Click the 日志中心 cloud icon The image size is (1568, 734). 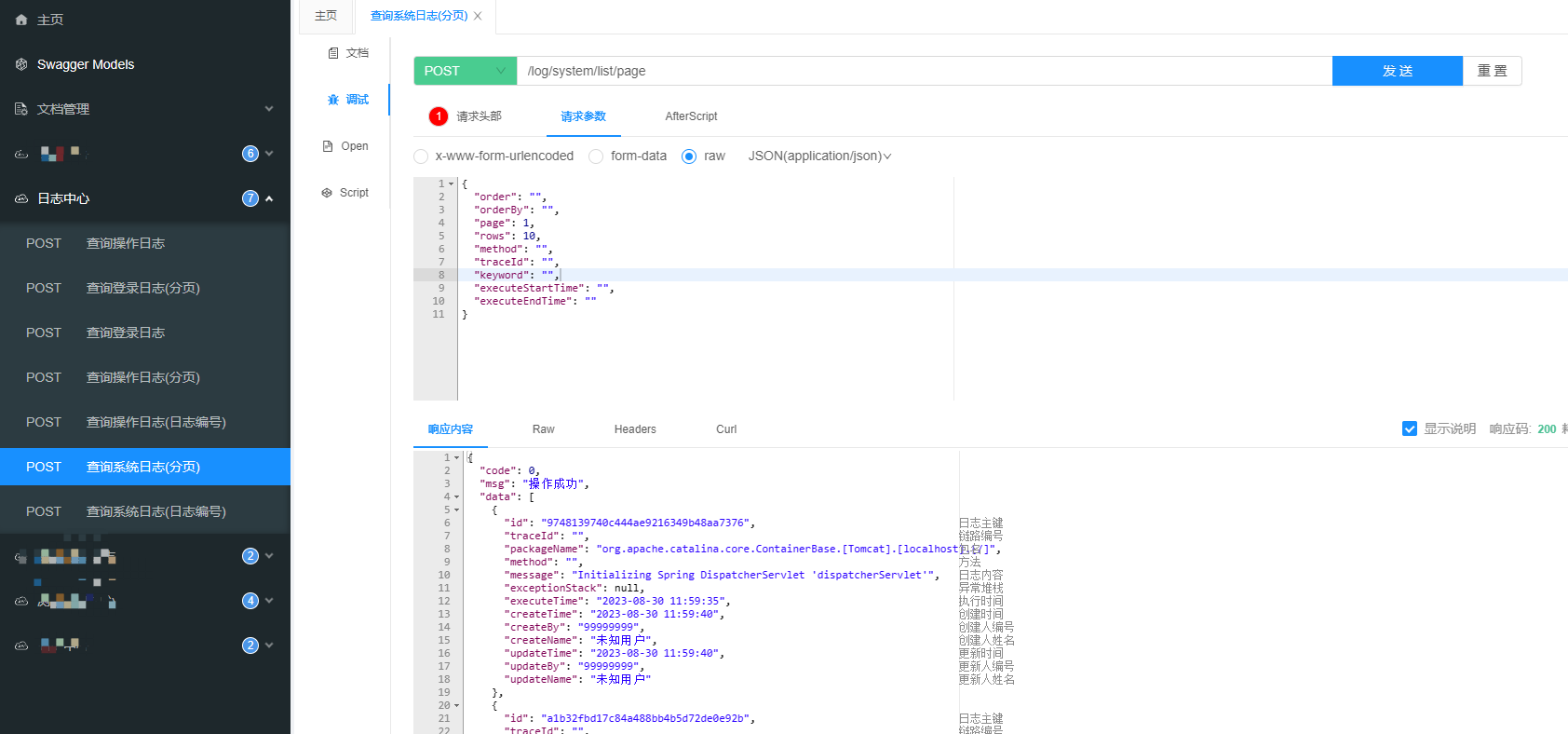[21, 198]
